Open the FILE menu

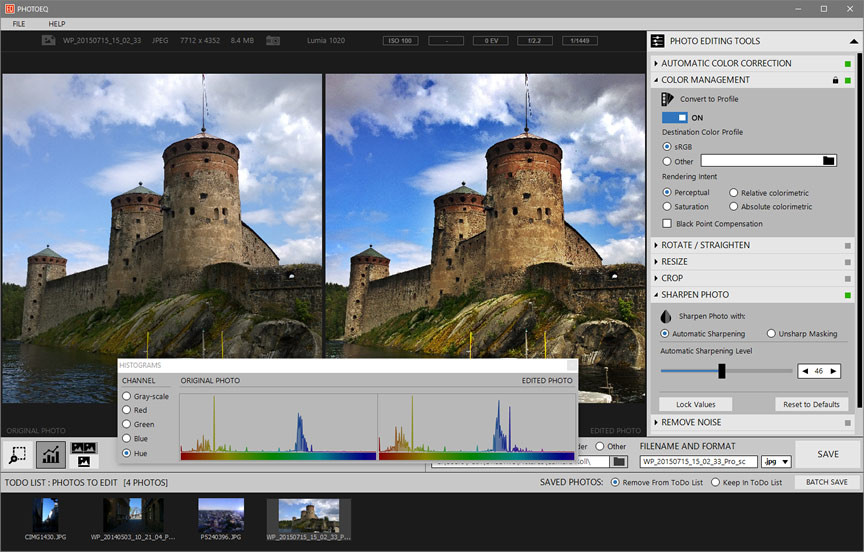click(x=19, y=24)
